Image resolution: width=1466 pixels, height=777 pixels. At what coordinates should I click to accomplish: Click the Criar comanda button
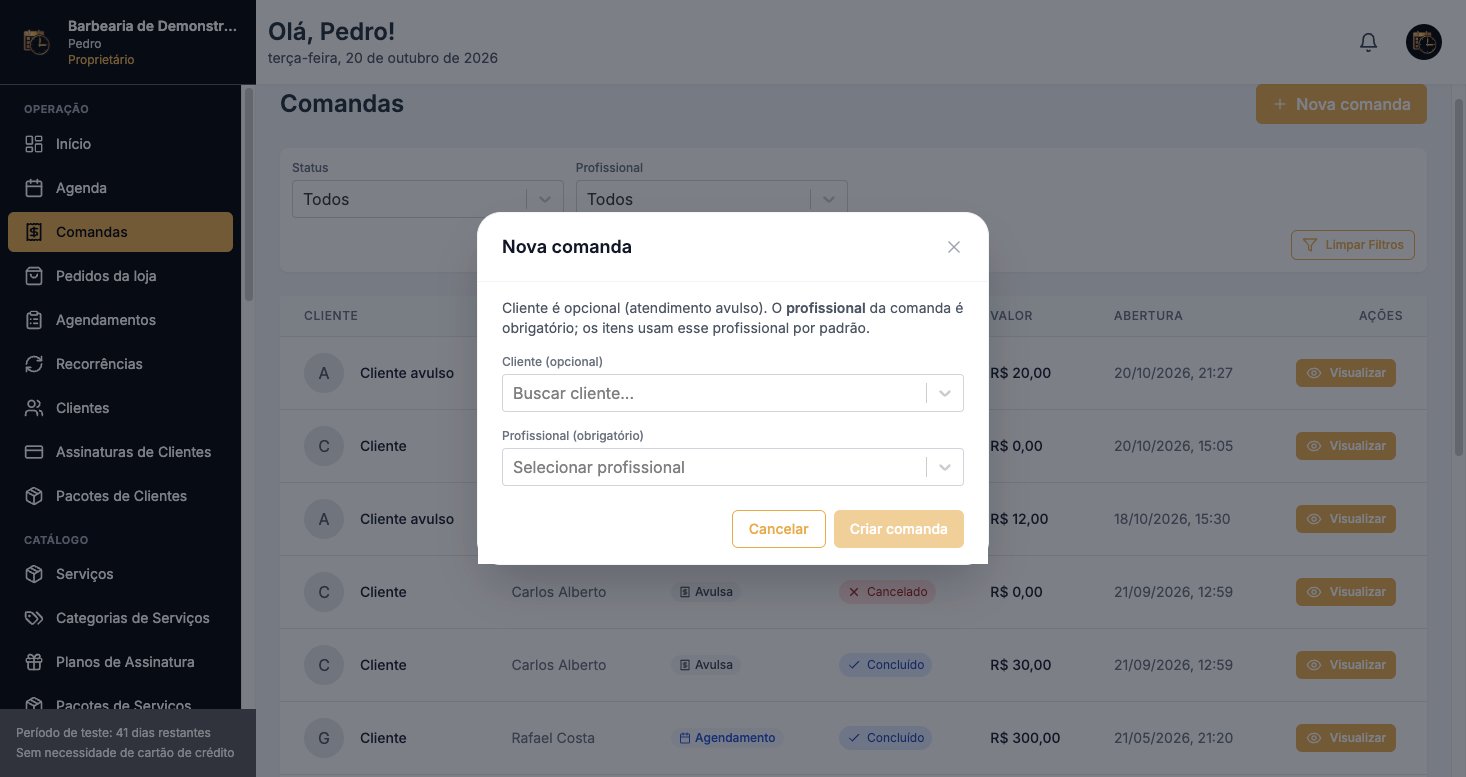[x=899, y=529]
